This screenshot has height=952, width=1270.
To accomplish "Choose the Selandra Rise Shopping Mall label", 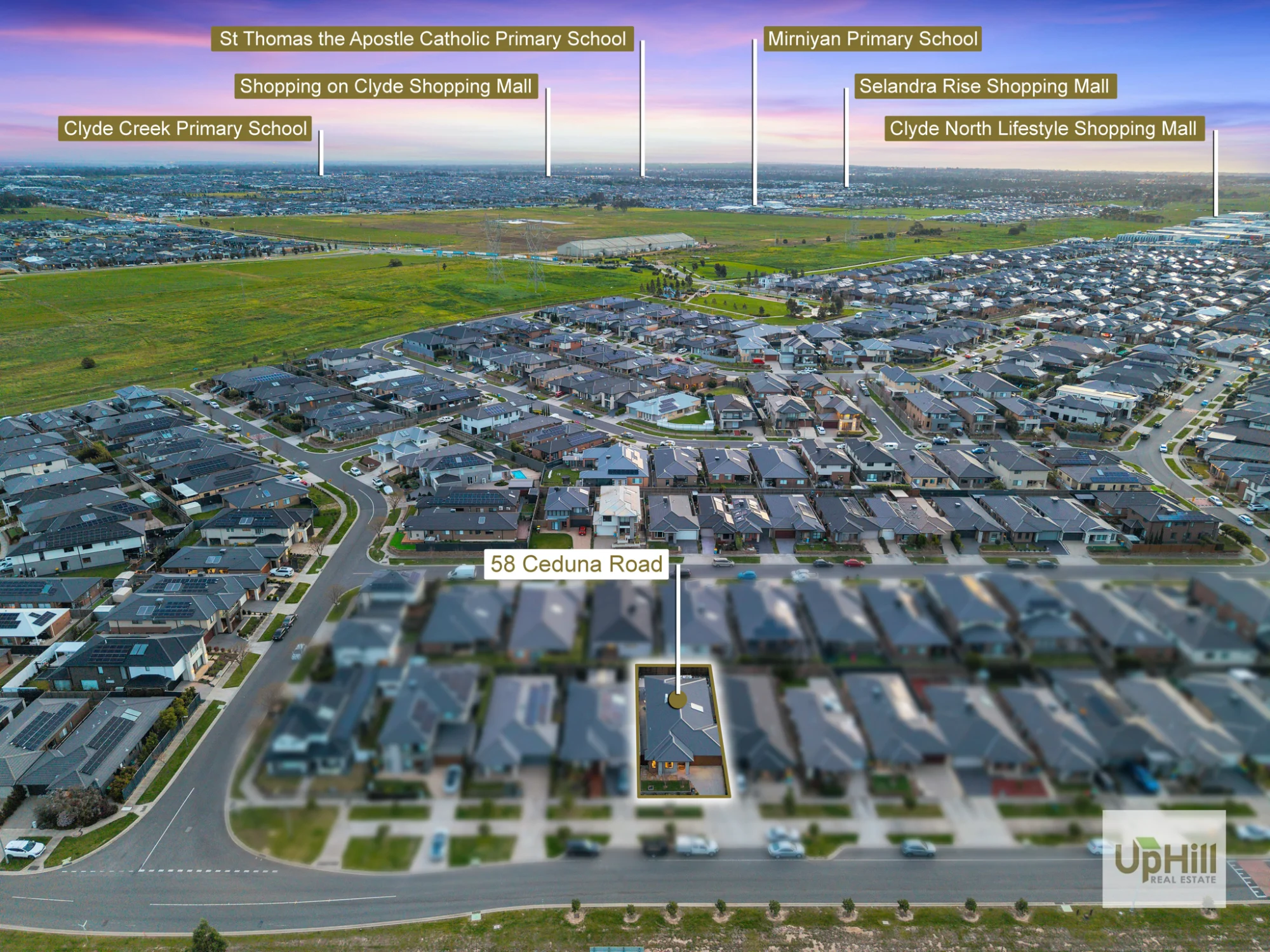I will 985,86.
